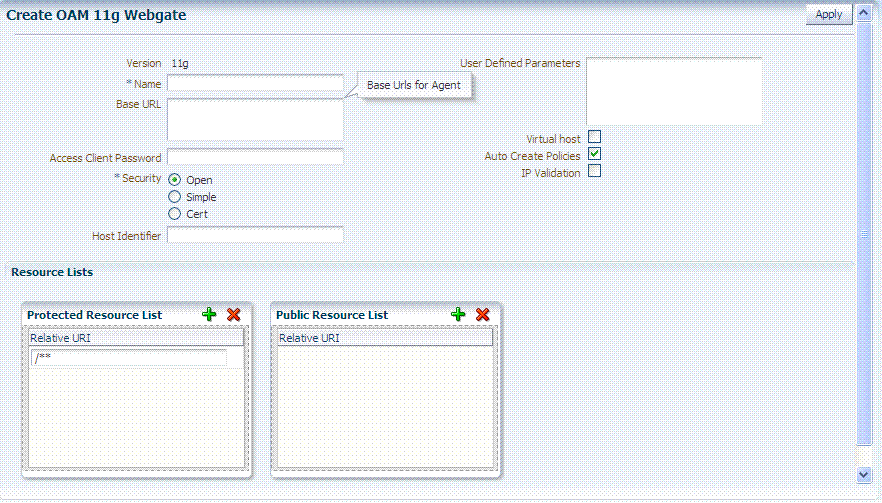The width and height of the screenshot is (882, 503).
Task: Click Relative URI header in Protected list
Action: tap(136, 338)
